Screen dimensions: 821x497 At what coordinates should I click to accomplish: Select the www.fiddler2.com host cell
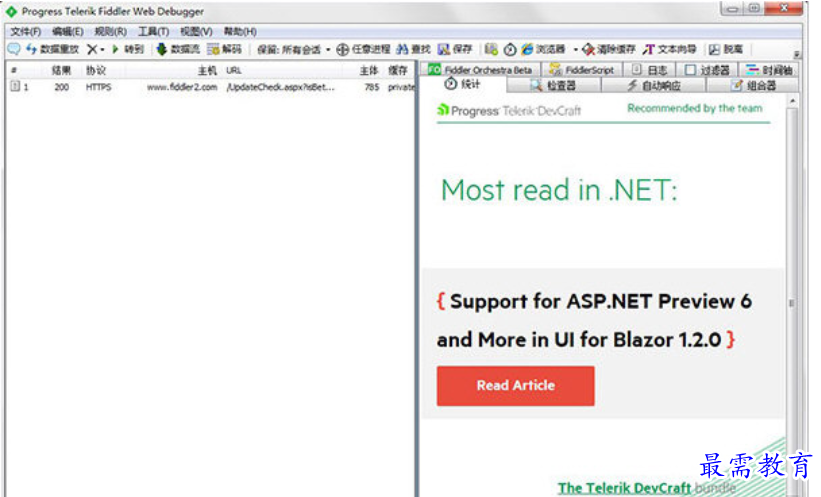click(182, 87)
